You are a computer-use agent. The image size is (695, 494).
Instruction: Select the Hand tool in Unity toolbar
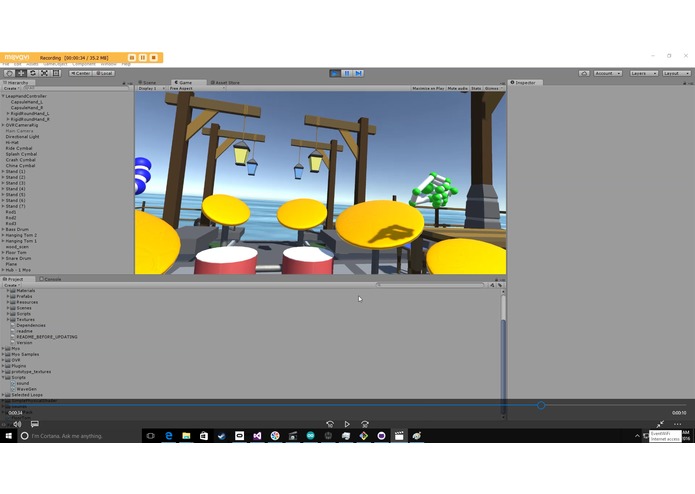[x=9, y=73]
